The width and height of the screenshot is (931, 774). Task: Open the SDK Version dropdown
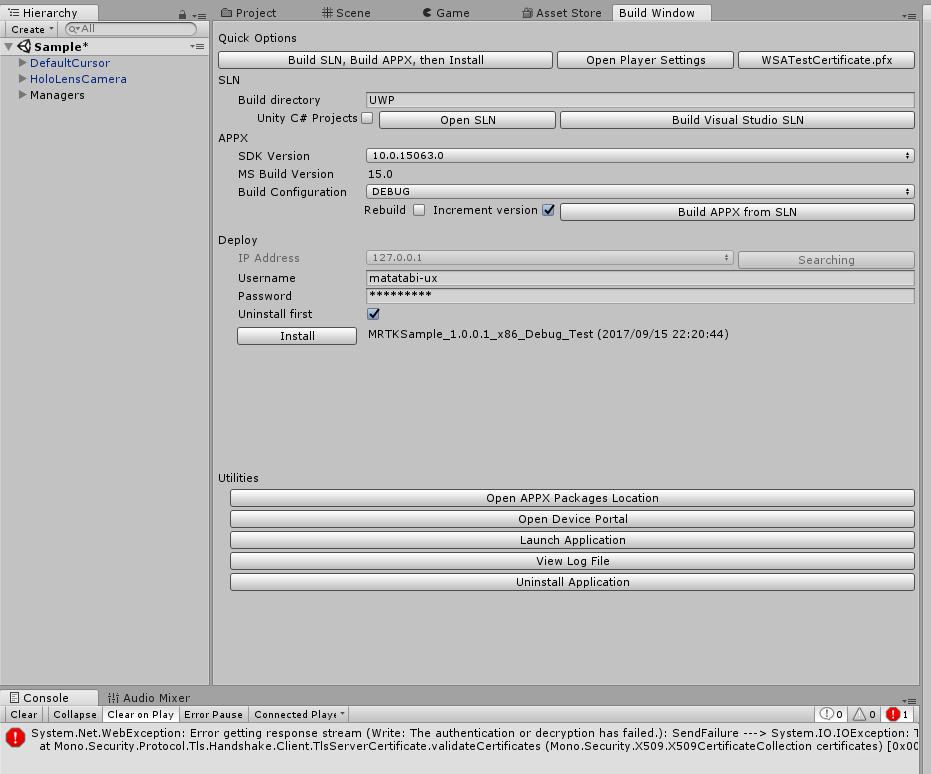[x=640, y=156]
